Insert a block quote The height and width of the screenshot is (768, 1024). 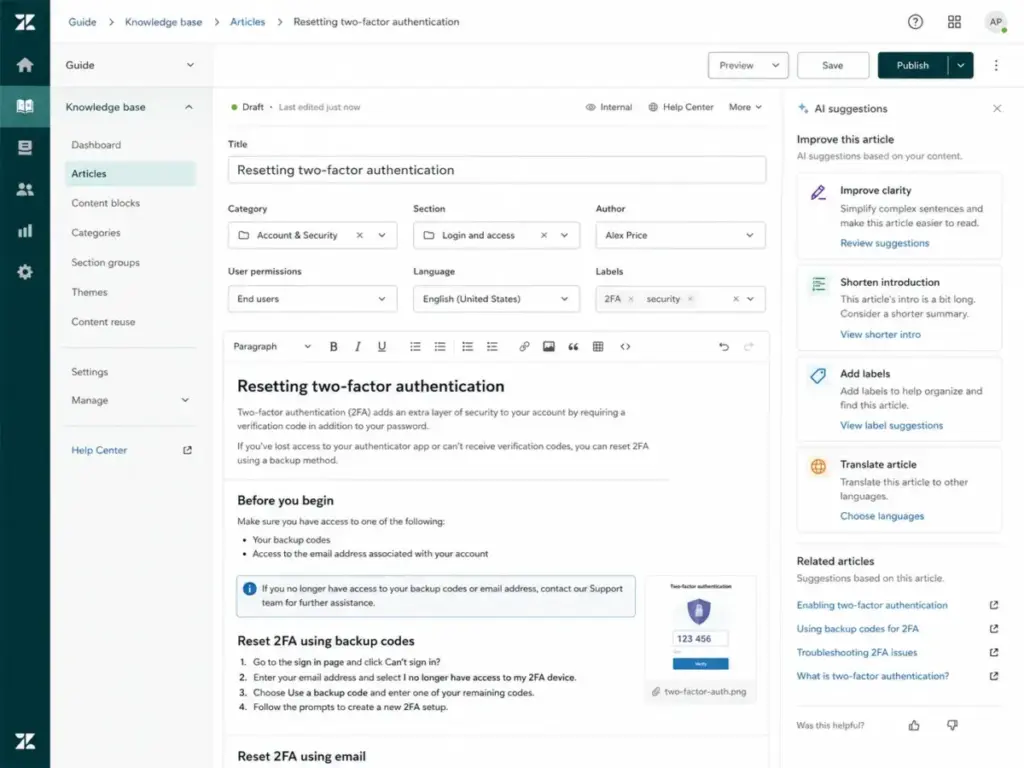point(573,347)
